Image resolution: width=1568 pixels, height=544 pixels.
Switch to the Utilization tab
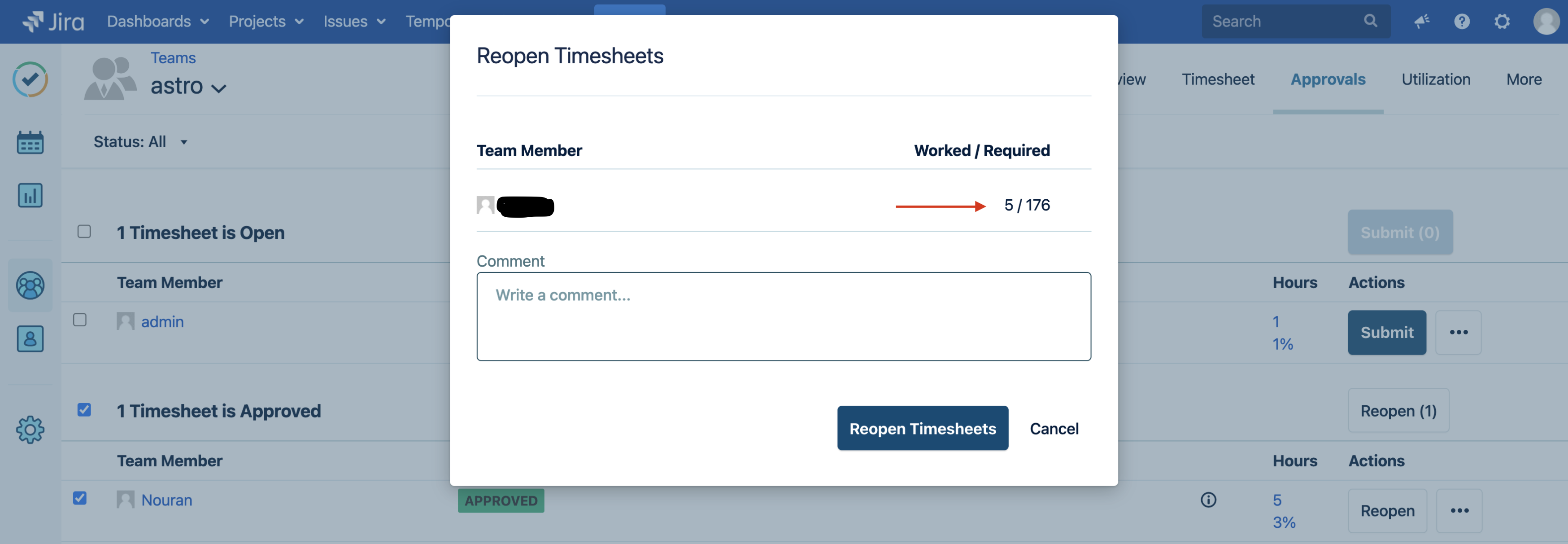coord(1435,79)
